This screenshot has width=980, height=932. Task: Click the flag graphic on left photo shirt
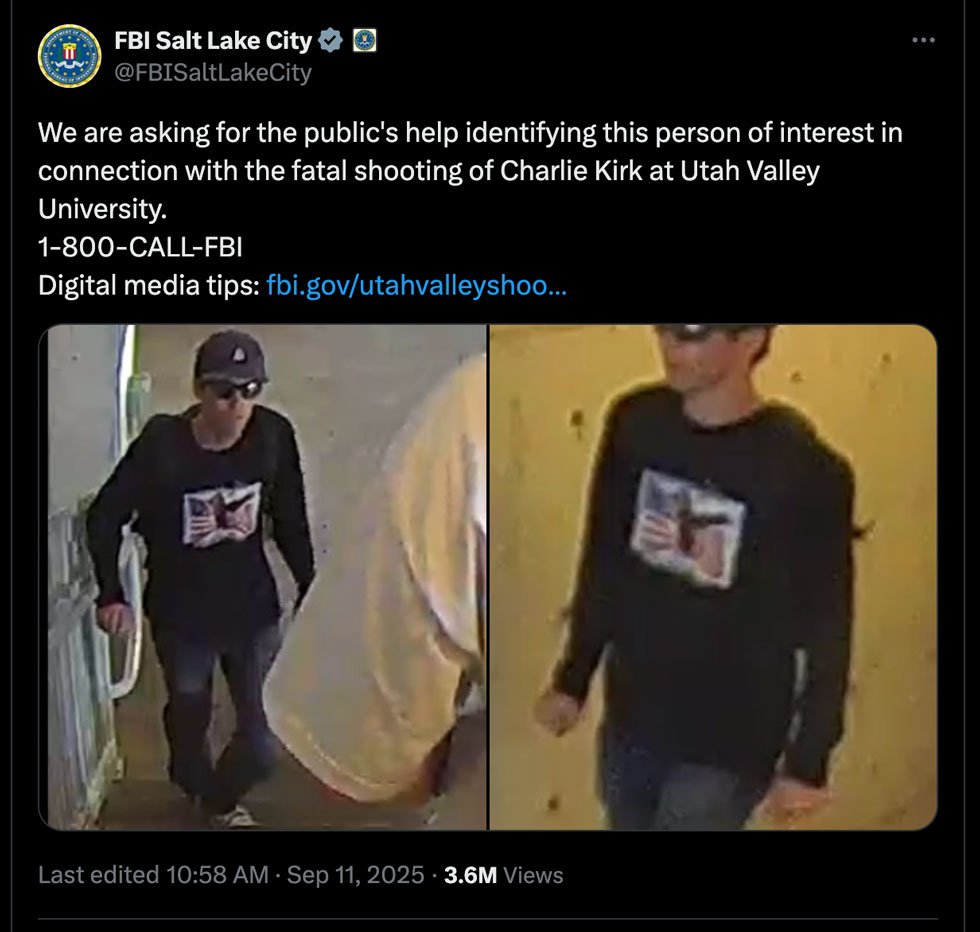click(222, 513)
